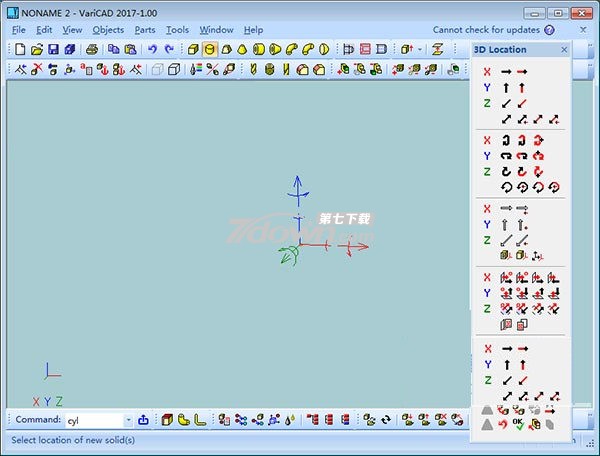Click the L-shaped profile solid icon in bottom toolbar
The image size is (600, 456).
point(200,420)
